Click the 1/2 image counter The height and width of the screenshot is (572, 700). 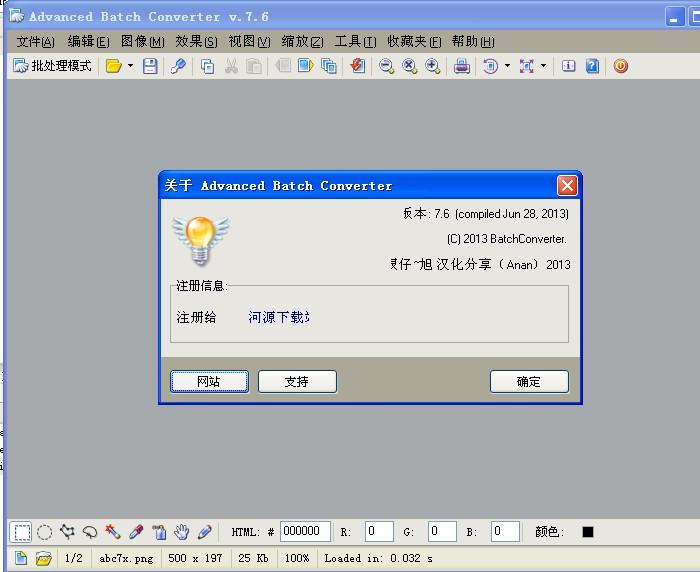(x=74, y=558)
